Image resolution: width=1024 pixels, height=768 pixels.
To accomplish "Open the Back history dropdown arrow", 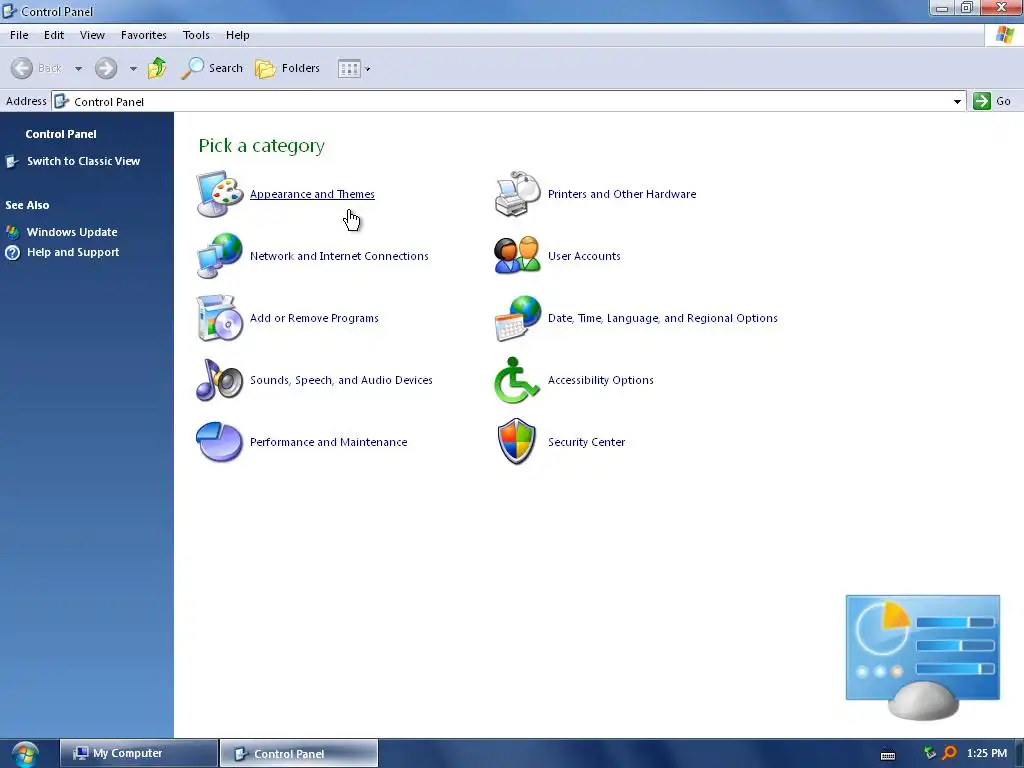I will (78, 69).
